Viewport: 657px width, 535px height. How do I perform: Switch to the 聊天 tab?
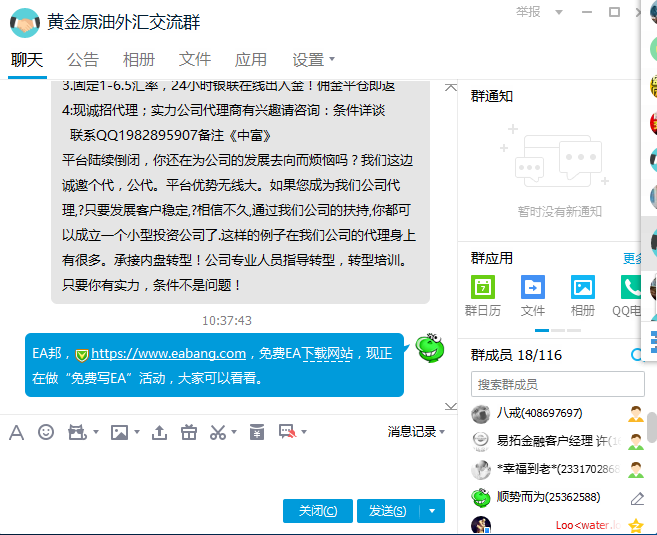click(x=27, y=59)
